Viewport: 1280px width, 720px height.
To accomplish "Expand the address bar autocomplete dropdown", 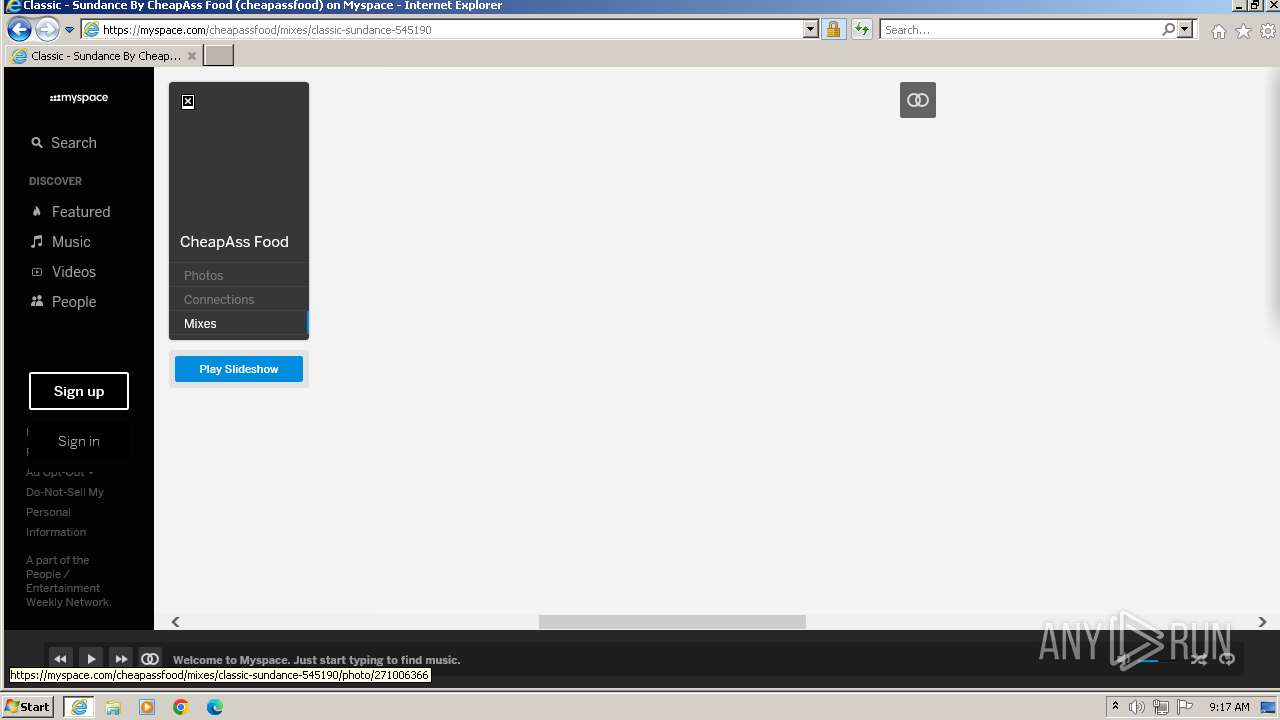I will coord(811,30).
